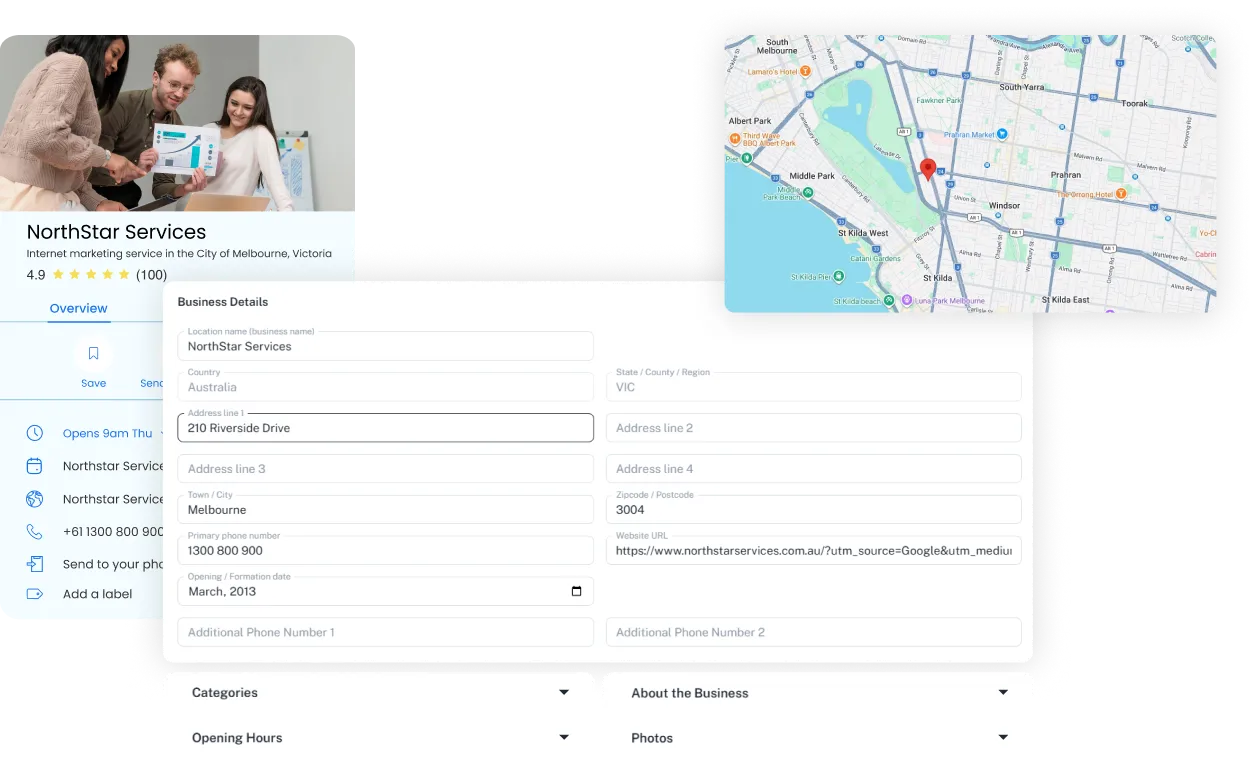The height and width of the screenshot is (758, 1255).
Task: Open the calendar picker in Opening date field
Action: 576,591
